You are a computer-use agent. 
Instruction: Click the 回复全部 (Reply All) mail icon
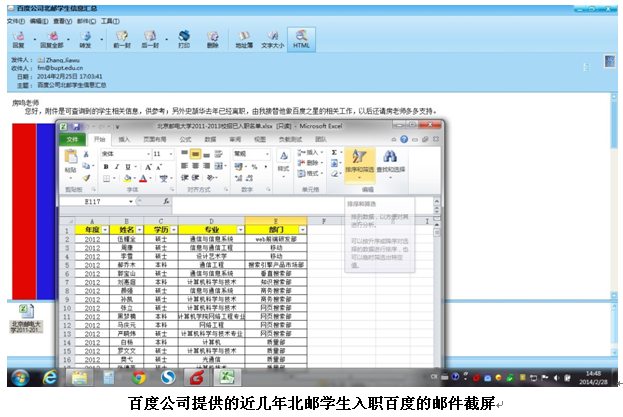click(x=52, y=39)
